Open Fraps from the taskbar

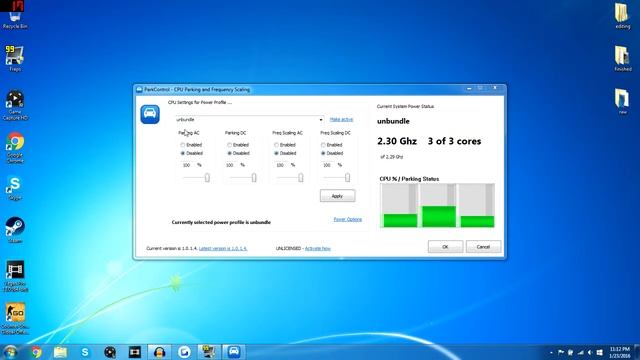209,352
